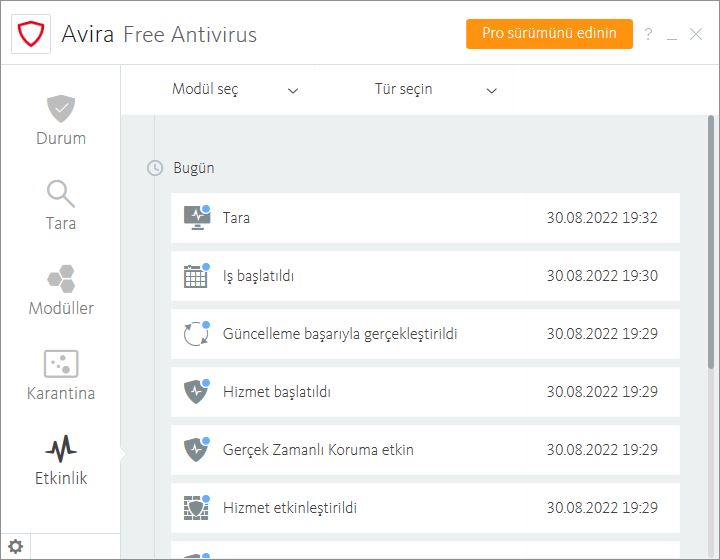Open the Karantina quarantine icon

point(61,364)
